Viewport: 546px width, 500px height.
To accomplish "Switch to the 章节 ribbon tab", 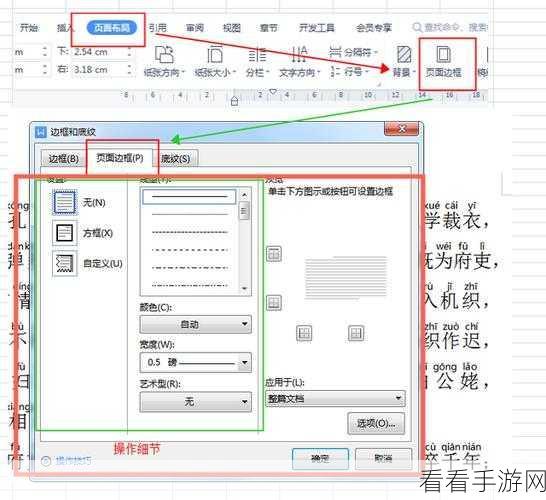I will 268,28.
